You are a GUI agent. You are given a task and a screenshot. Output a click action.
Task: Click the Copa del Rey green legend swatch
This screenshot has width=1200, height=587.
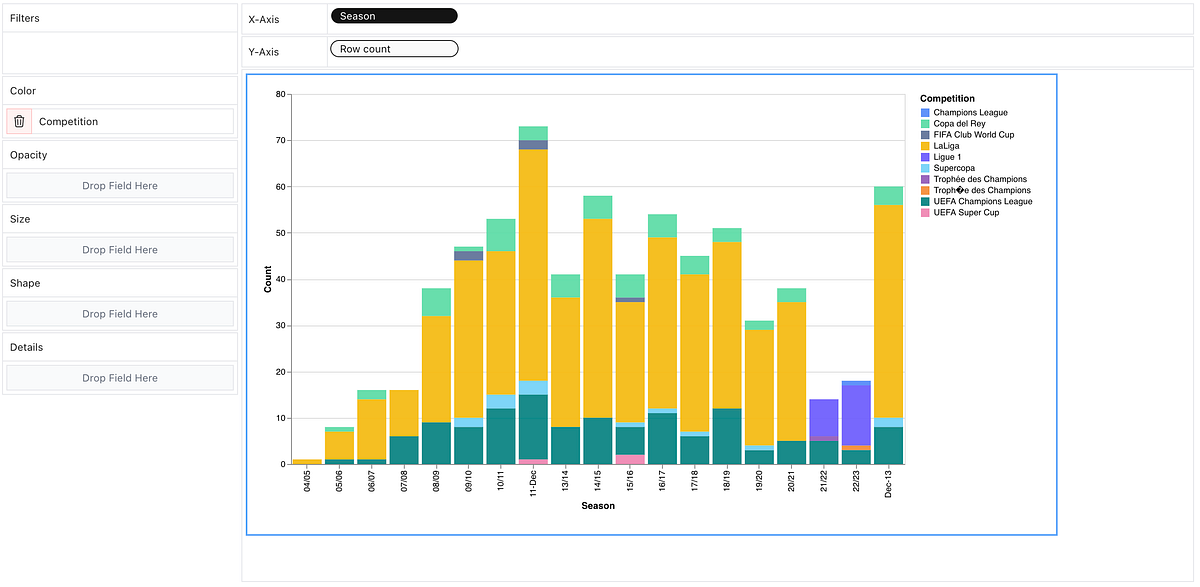coord(925,123)
